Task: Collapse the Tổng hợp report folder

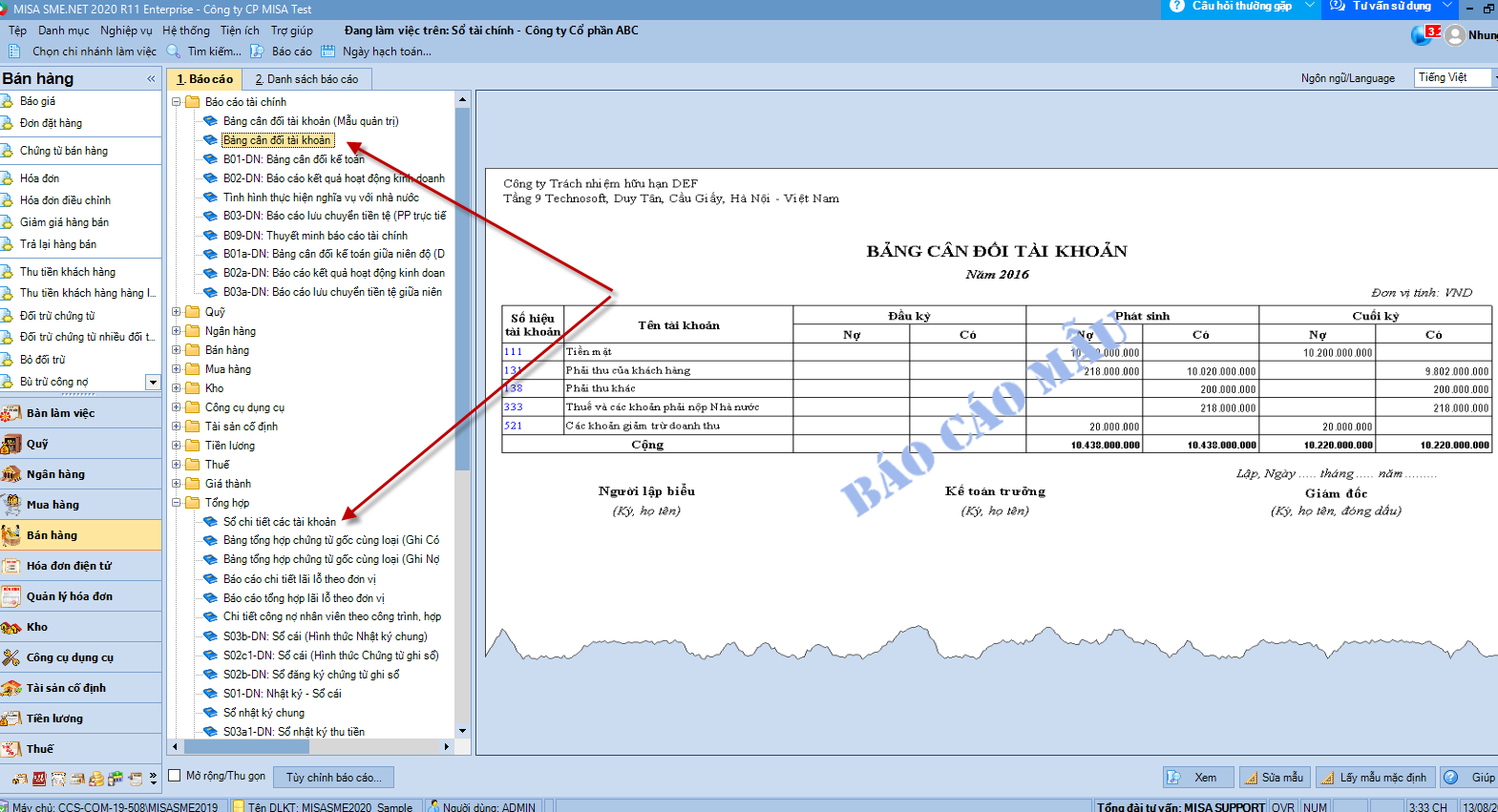Action: 177,503
